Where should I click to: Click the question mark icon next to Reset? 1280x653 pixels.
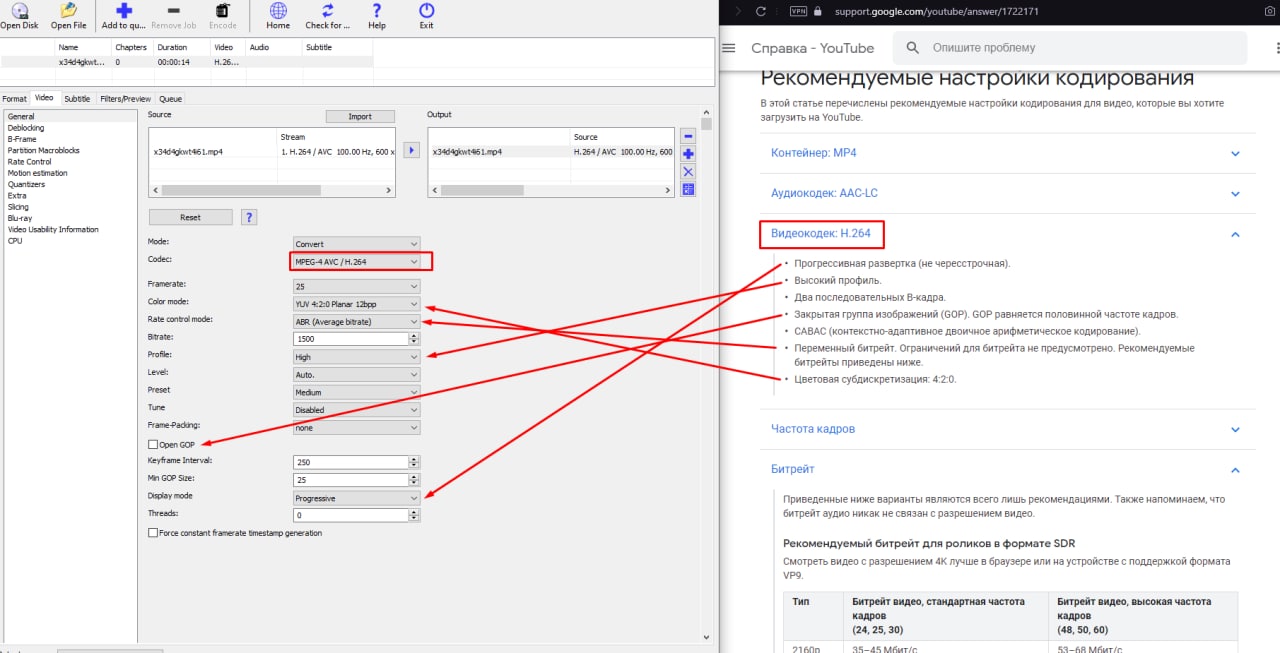pos(249,217)
